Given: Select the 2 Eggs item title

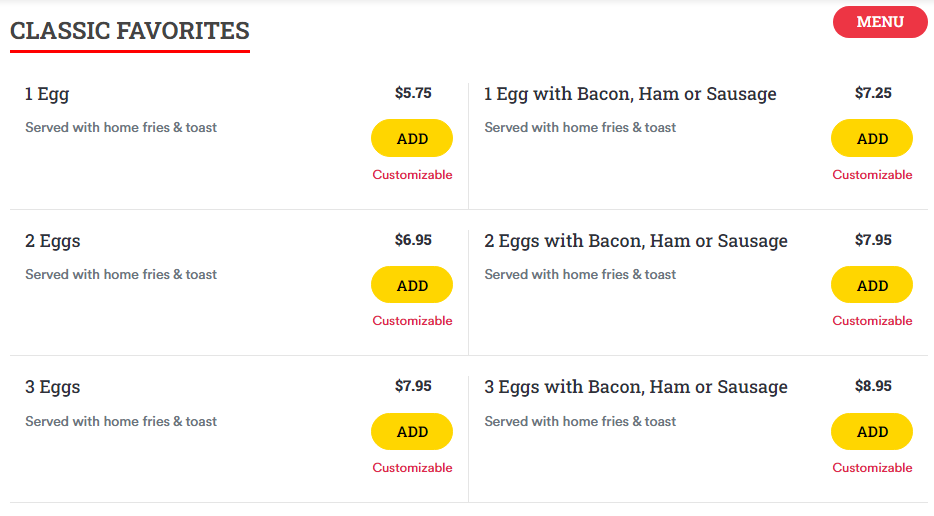Looking at the screenshot, I should pos(53,241).
